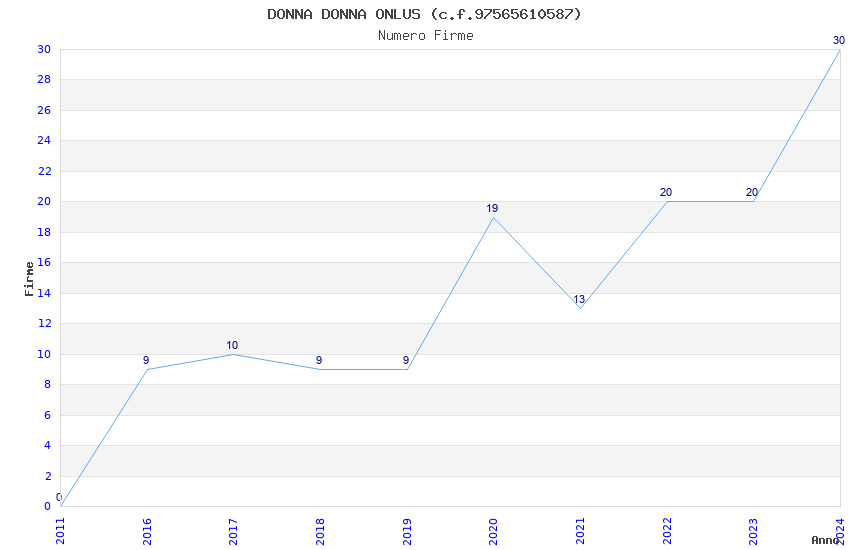Click data value 20 for year 2022

pos(666,192)
